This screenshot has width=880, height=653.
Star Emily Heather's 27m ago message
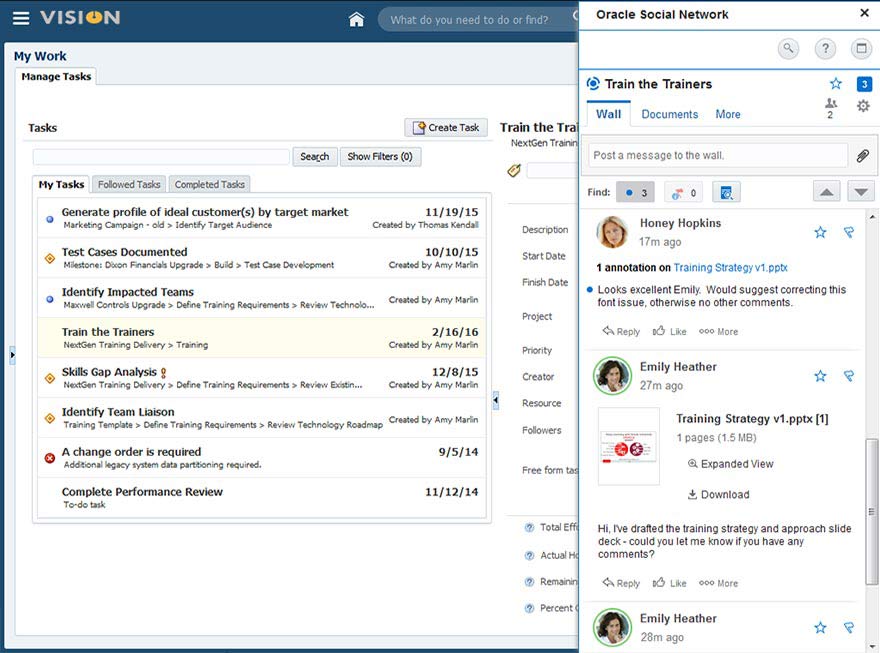click(x=821, y=376)
